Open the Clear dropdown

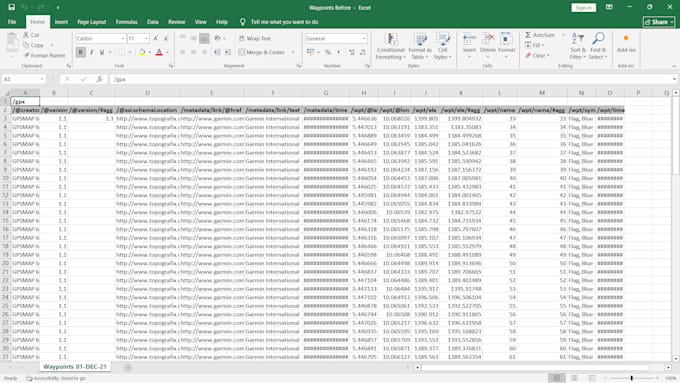coord(537,56)
